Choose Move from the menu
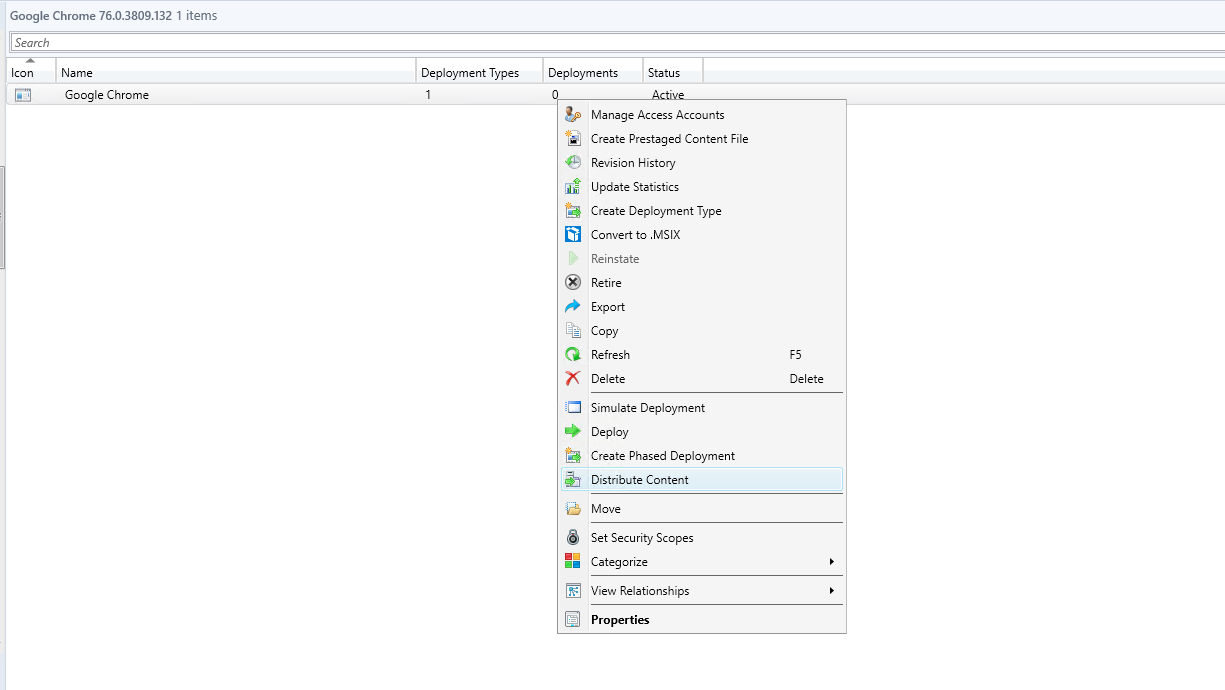Viewport: 1225px width, 690px height. [x=702, y=509]
